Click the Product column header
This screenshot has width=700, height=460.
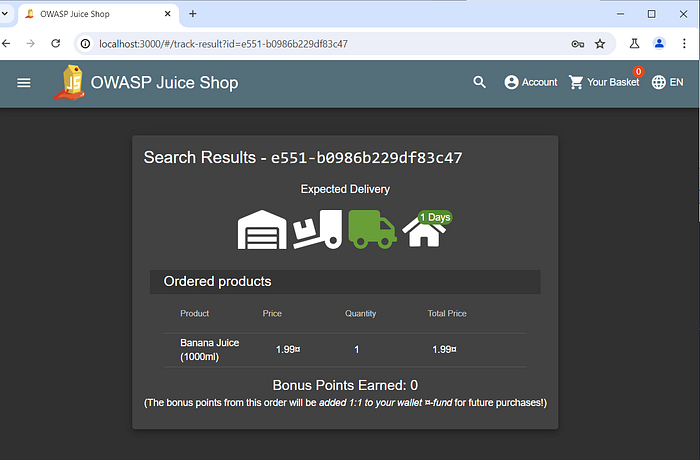tap(194, 314)
